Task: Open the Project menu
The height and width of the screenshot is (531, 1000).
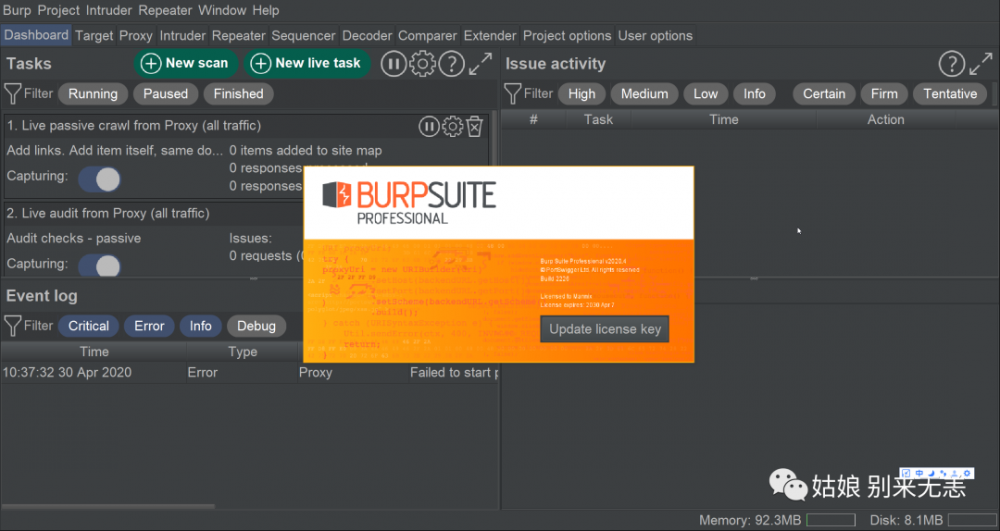Action: (x=59, y=10)
